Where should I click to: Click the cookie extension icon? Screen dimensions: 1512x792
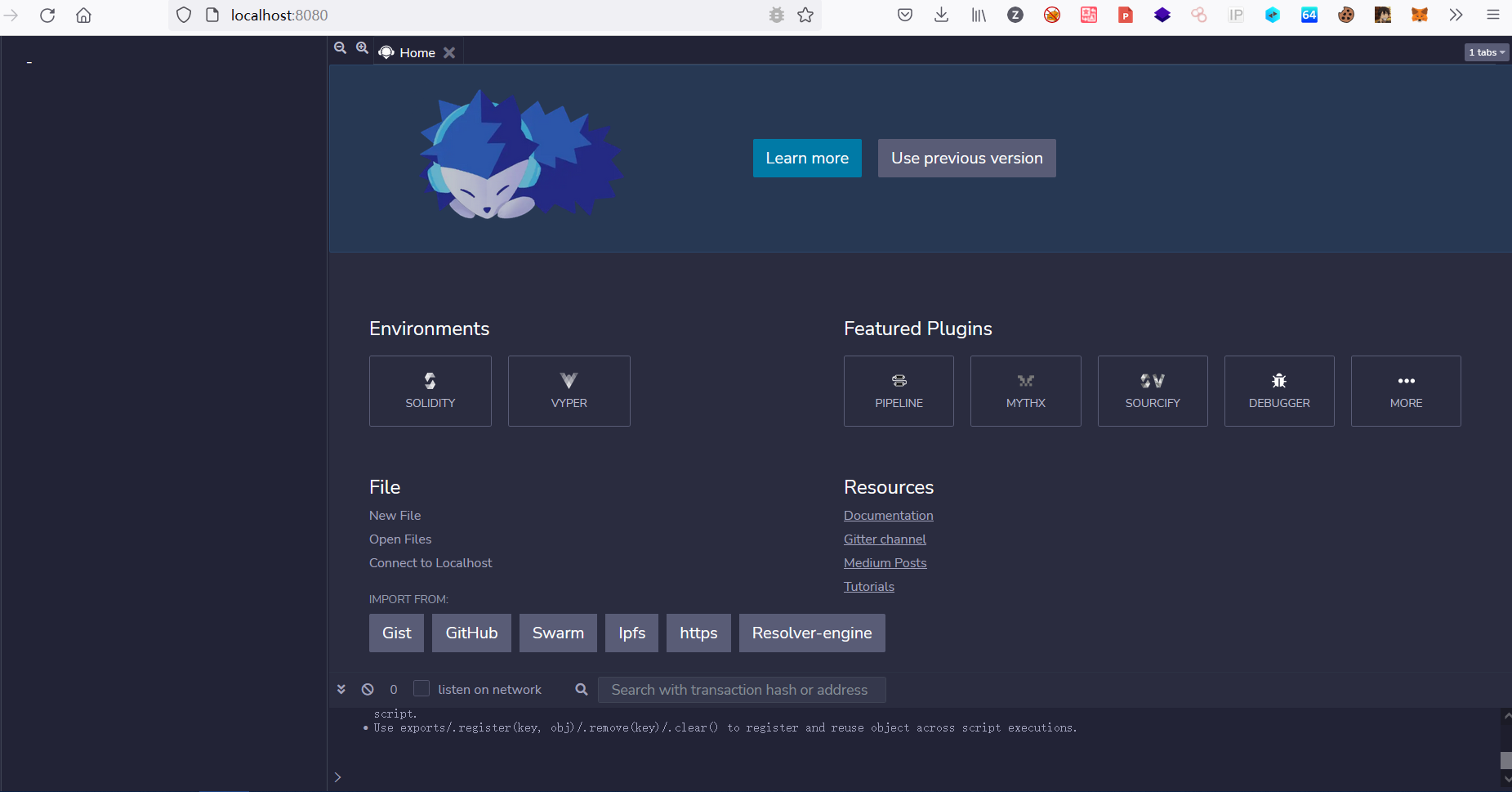point(1346,15)
